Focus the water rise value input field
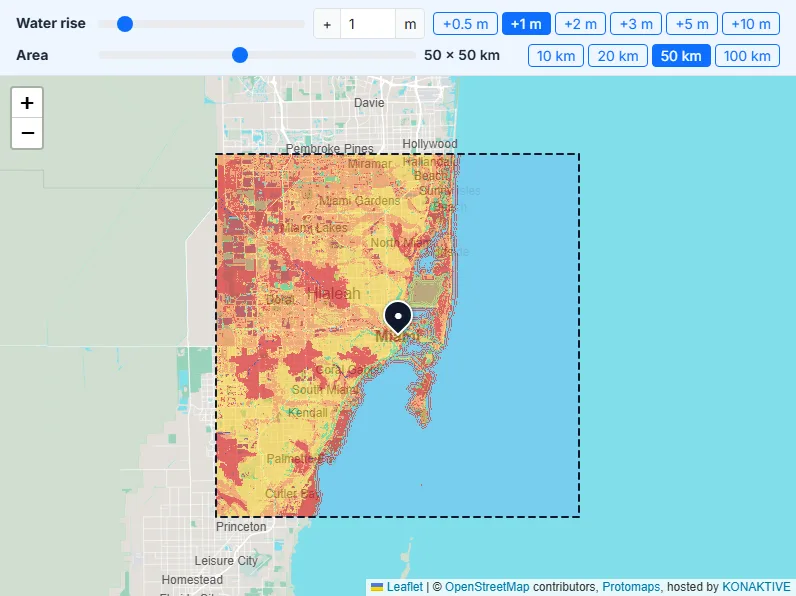 click(x=368, y=24)
